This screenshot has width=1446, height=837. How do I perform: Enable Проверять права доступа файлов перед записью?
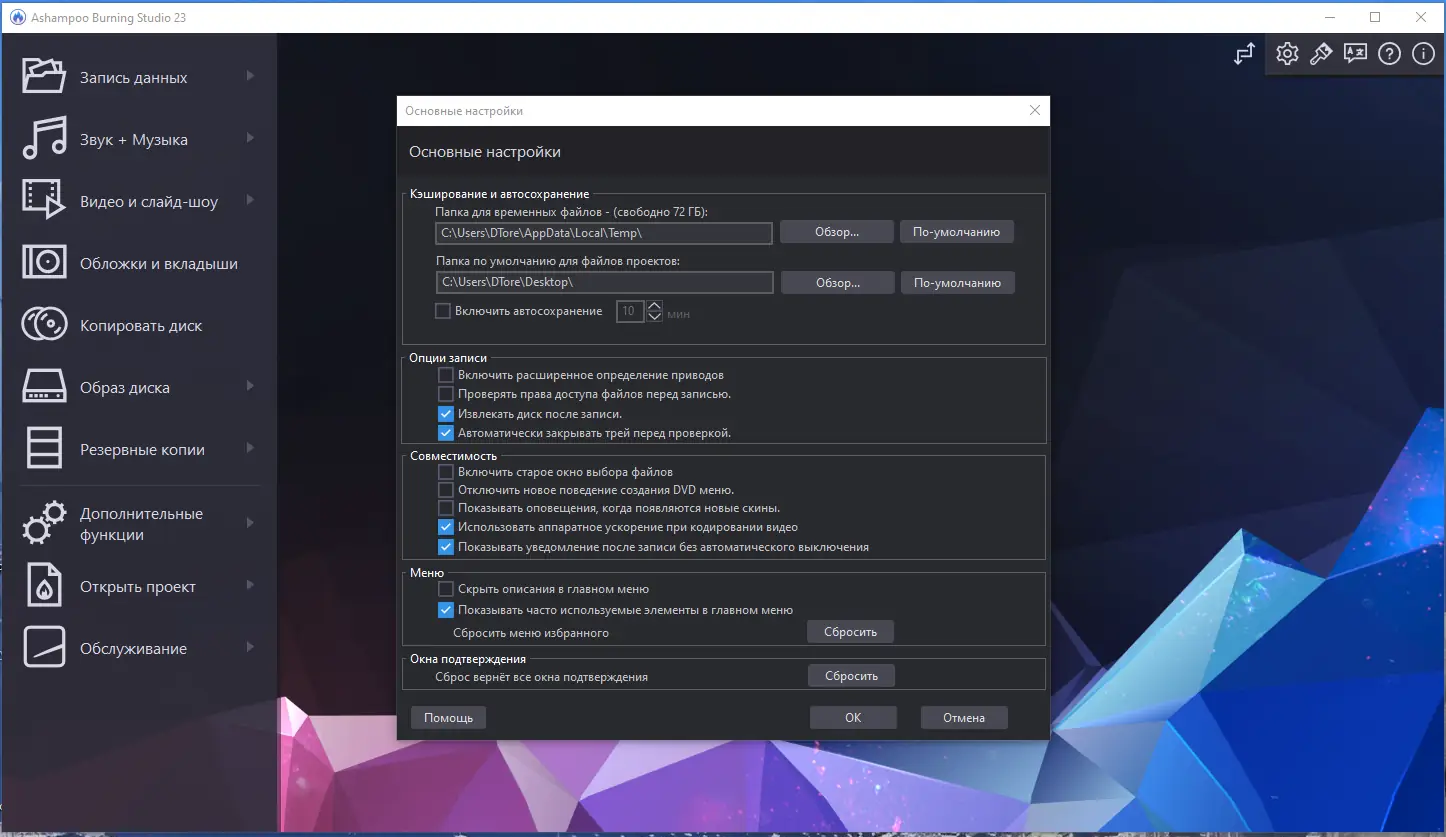click(x=446, y=394)
